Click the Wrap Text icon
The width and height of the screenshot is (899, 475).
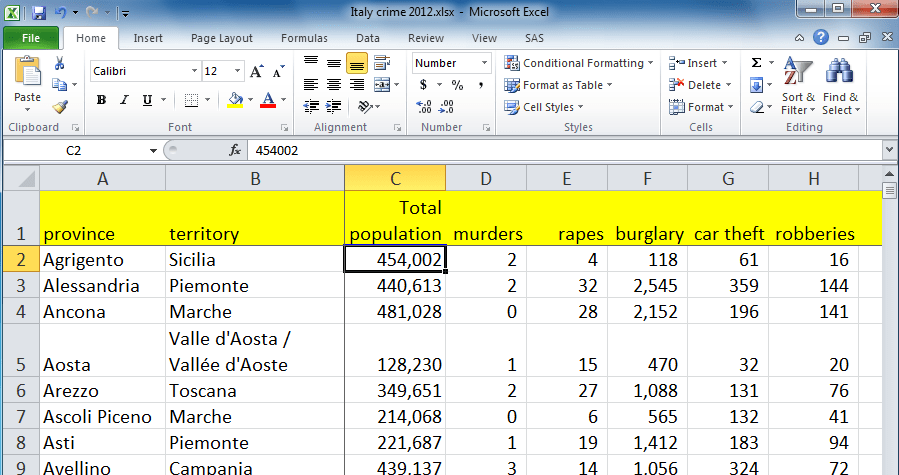click(382, 63)
